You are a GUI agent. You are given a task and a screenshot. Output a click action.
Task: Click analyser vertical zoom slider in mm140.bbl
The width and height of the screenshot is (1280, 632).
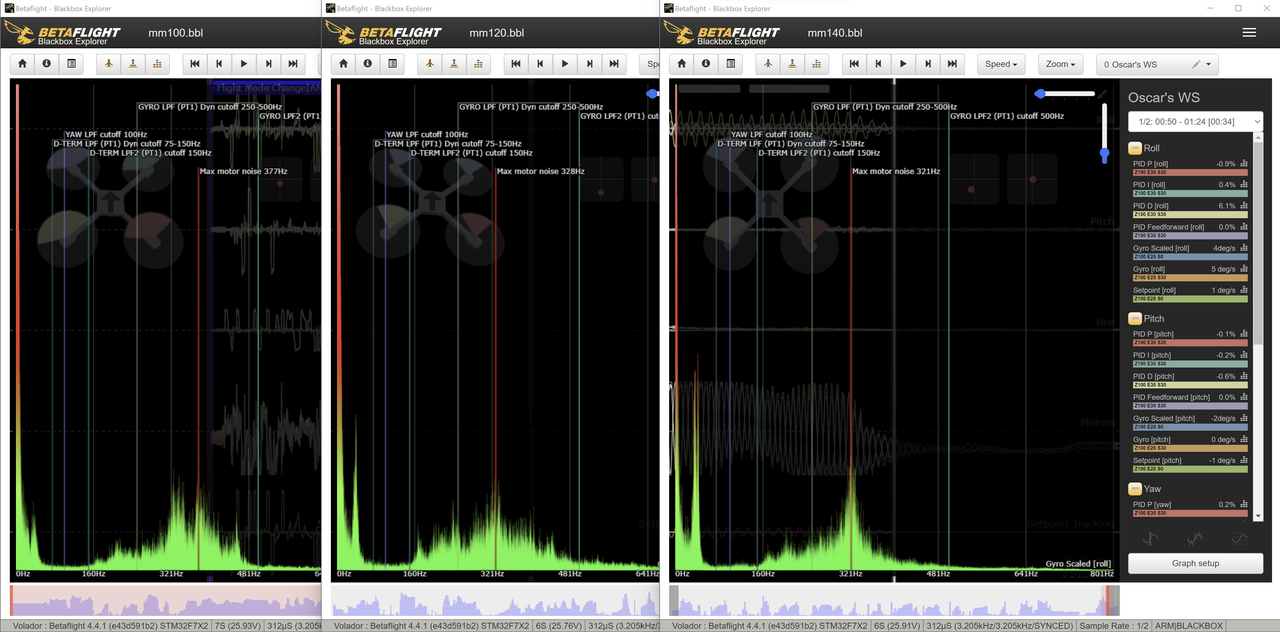coord(1105,134)
